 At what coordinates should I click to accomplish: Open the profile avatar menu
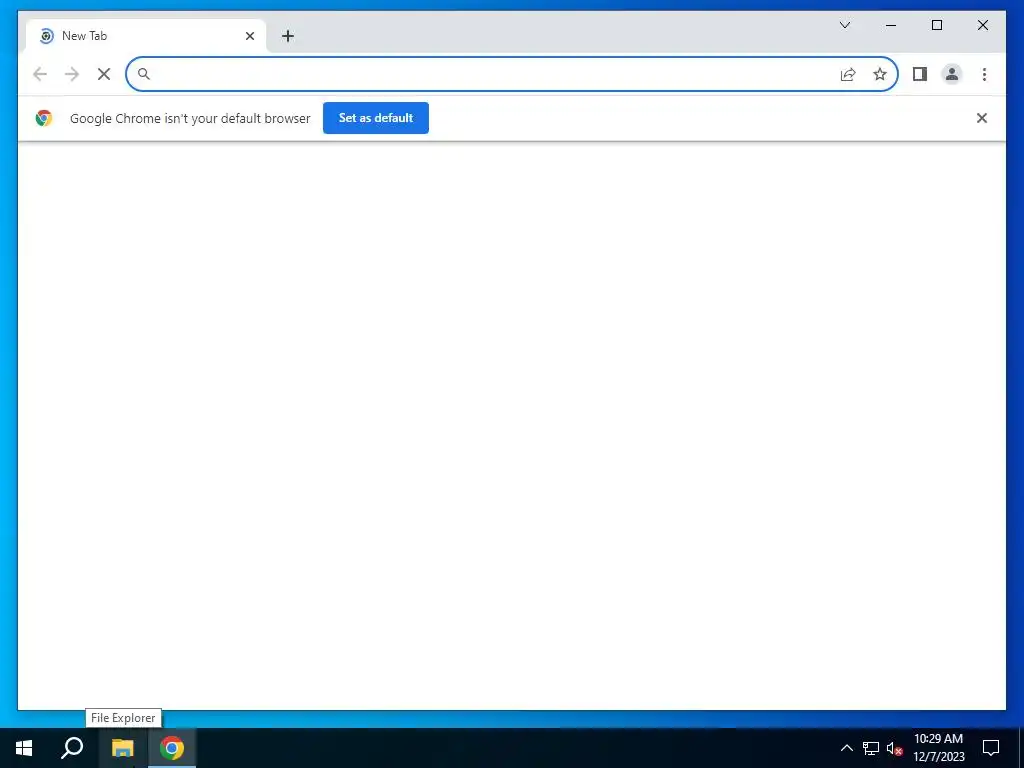pyautogui.click(x=952, y=74)
